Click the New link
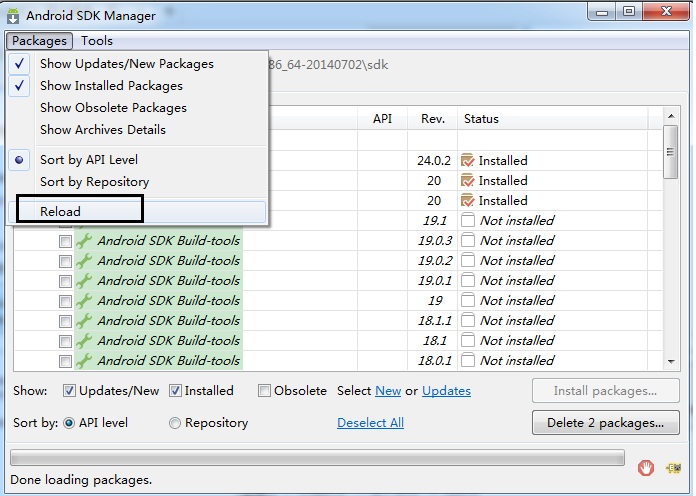 tap(388, 391)
